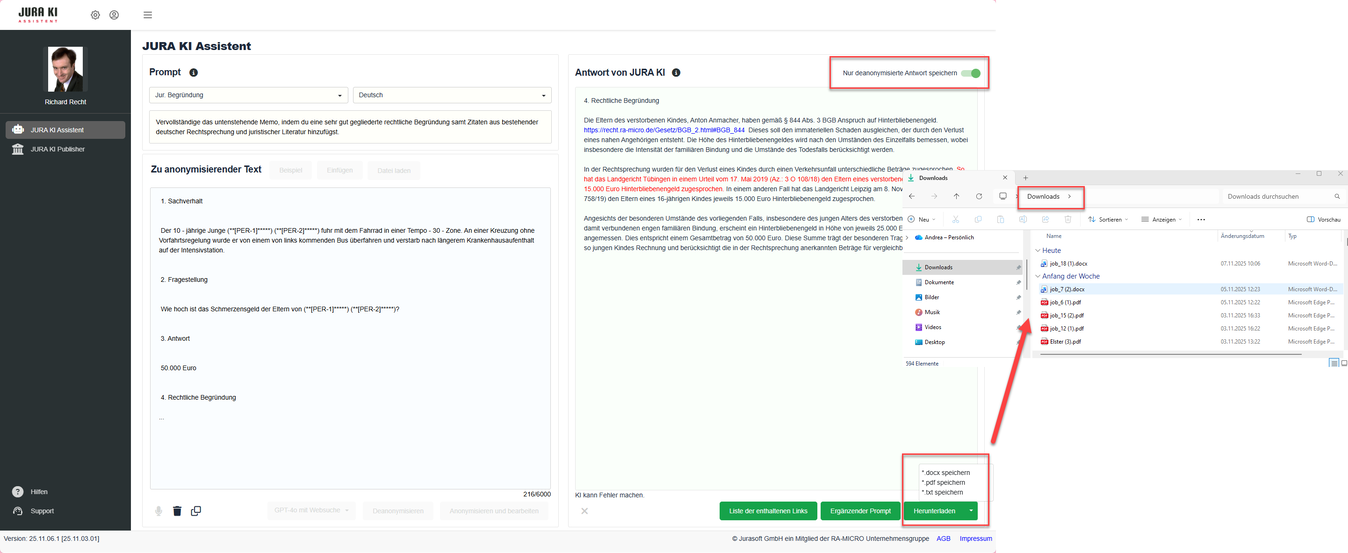Select JURA KI Publisher in sidebar
This screenshot has width=1348, height=553.
coord(57,149)
